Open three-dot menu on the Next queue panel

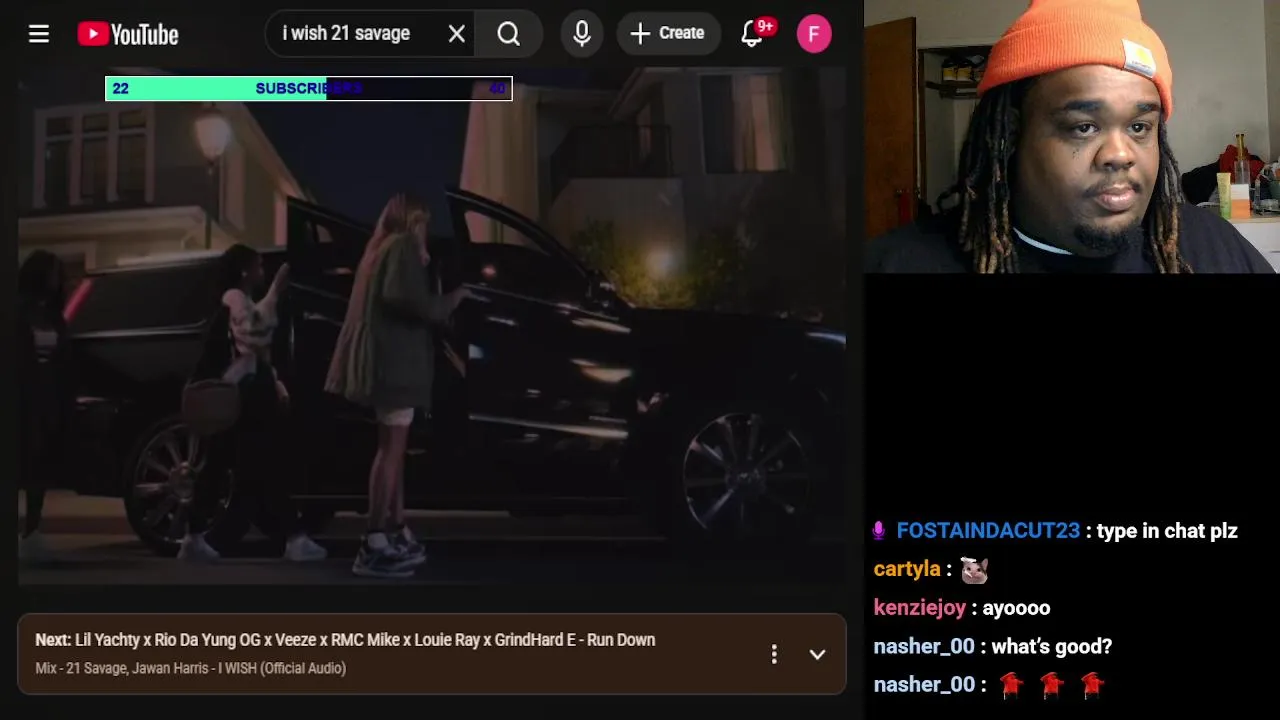coord(774,654)
